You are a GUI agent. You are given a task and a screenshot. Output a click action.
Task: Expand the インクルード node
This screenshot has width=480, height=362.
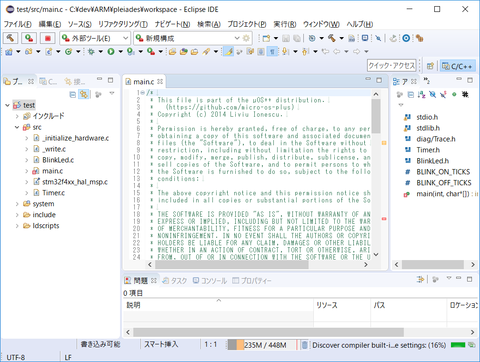click(x=17, y=116)
